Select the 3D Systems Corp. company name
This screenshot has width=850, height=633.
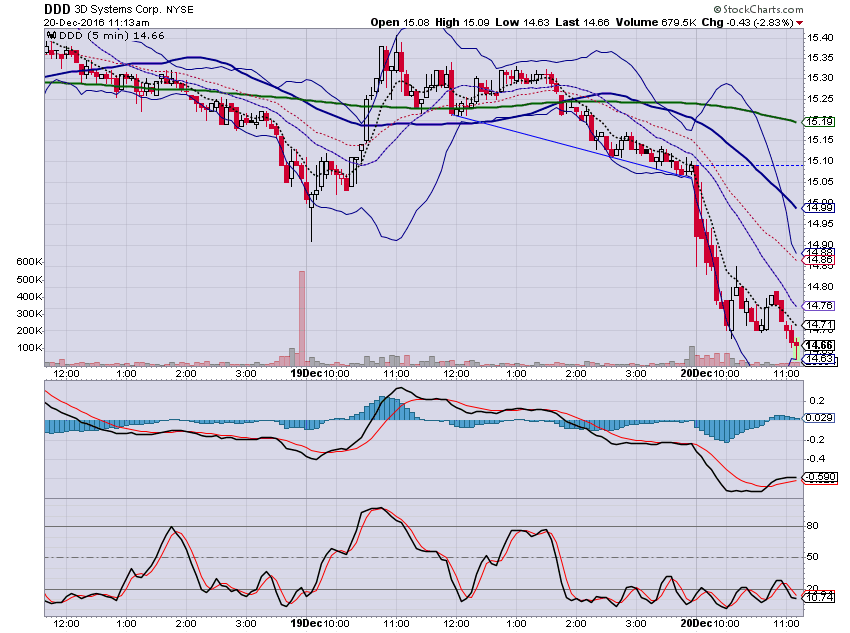pyautogui.click(x=118, y=10)
